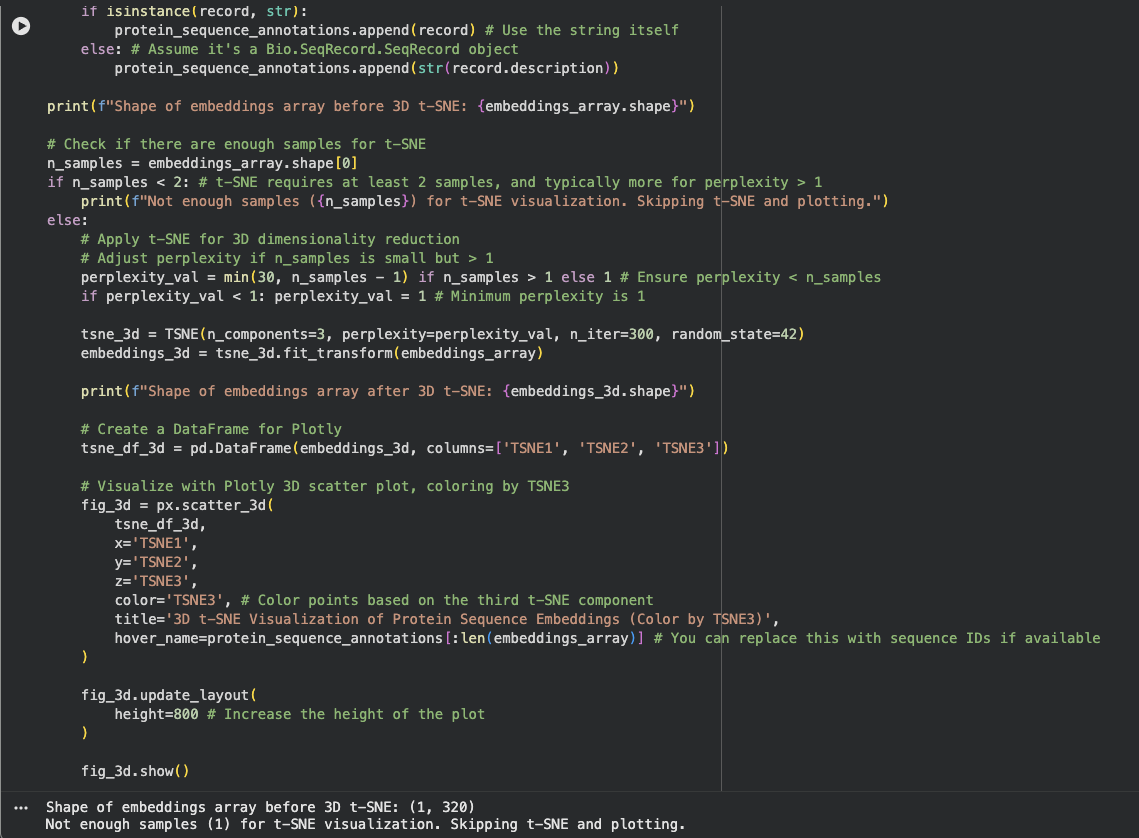Click the 'height=800' layout parameter line

tap(299, 715)
